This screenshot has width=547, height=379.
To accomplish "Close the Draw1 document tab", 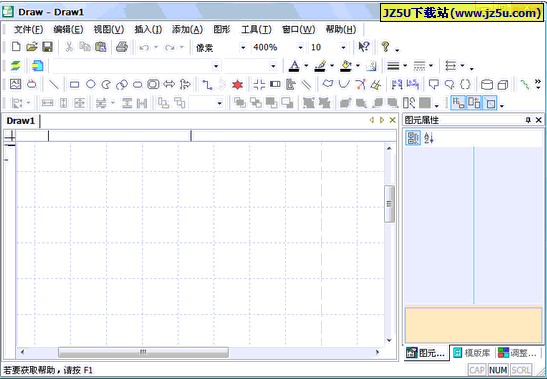I will [x=392, y=120].
